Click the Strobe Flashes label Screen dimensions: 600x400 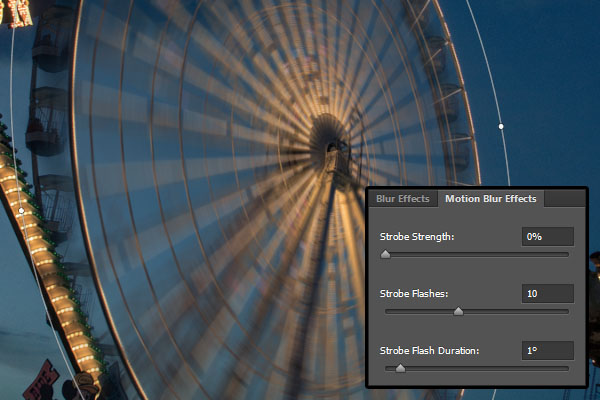413,294
